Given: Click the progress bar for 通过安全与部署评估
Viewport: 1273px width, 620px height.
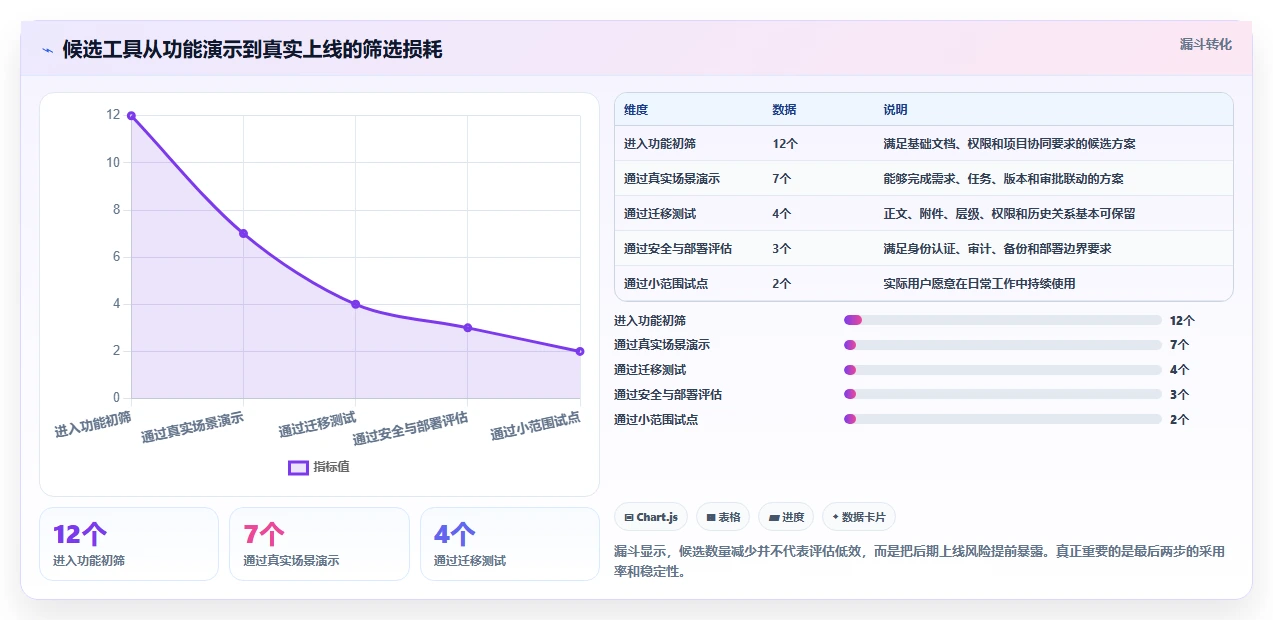Looking at the screenshot, I should (1003, 394).
